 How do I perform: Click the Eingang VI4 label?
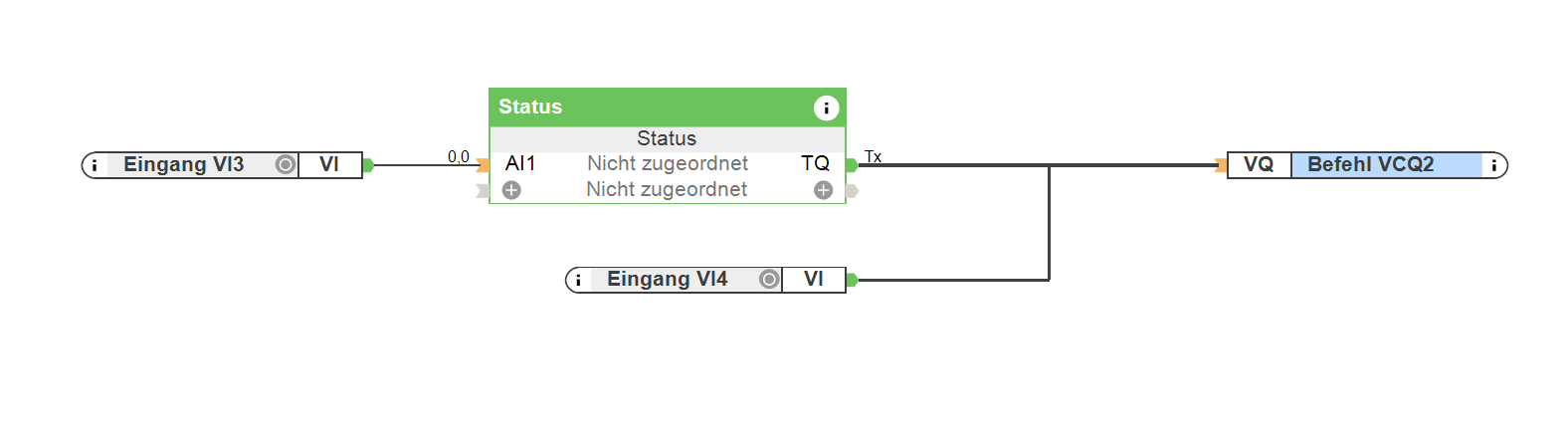pyautogui.click(x=668, y=280)
